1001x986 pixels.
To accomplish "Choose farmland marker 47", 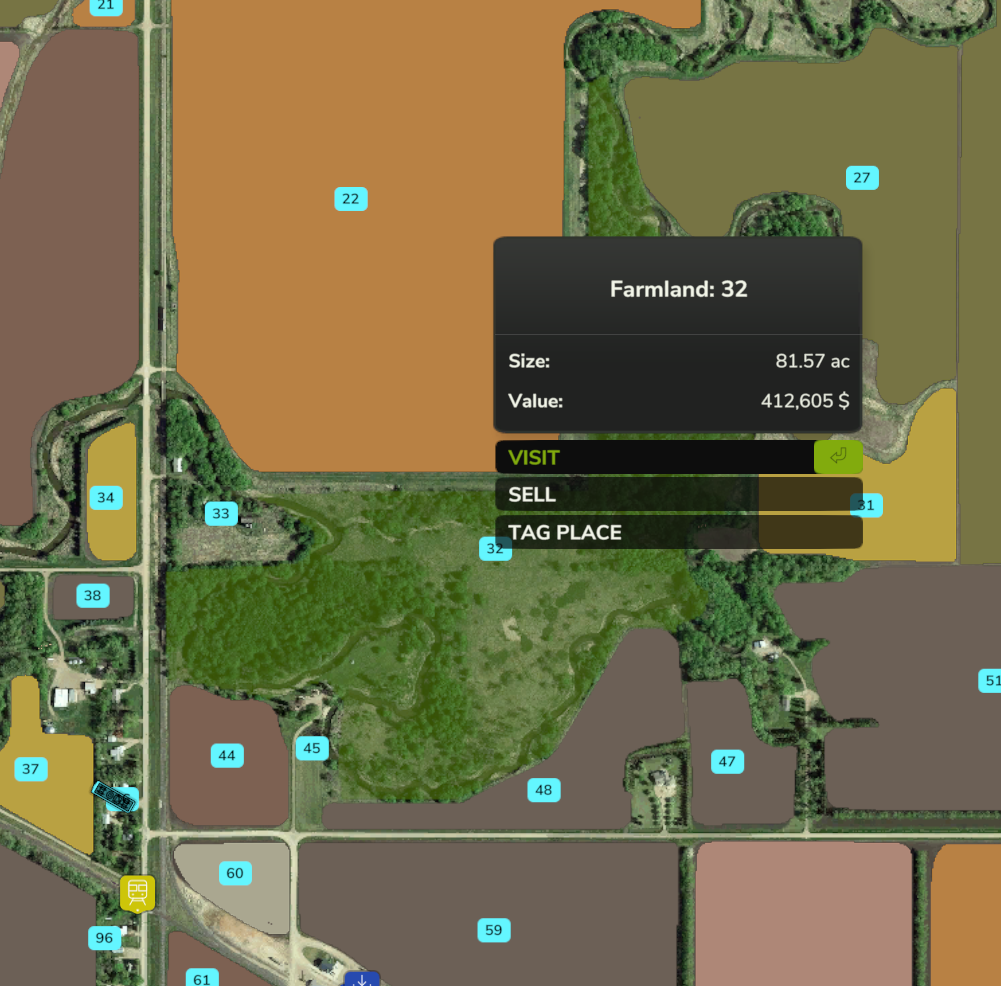I will tap(727, 762).
